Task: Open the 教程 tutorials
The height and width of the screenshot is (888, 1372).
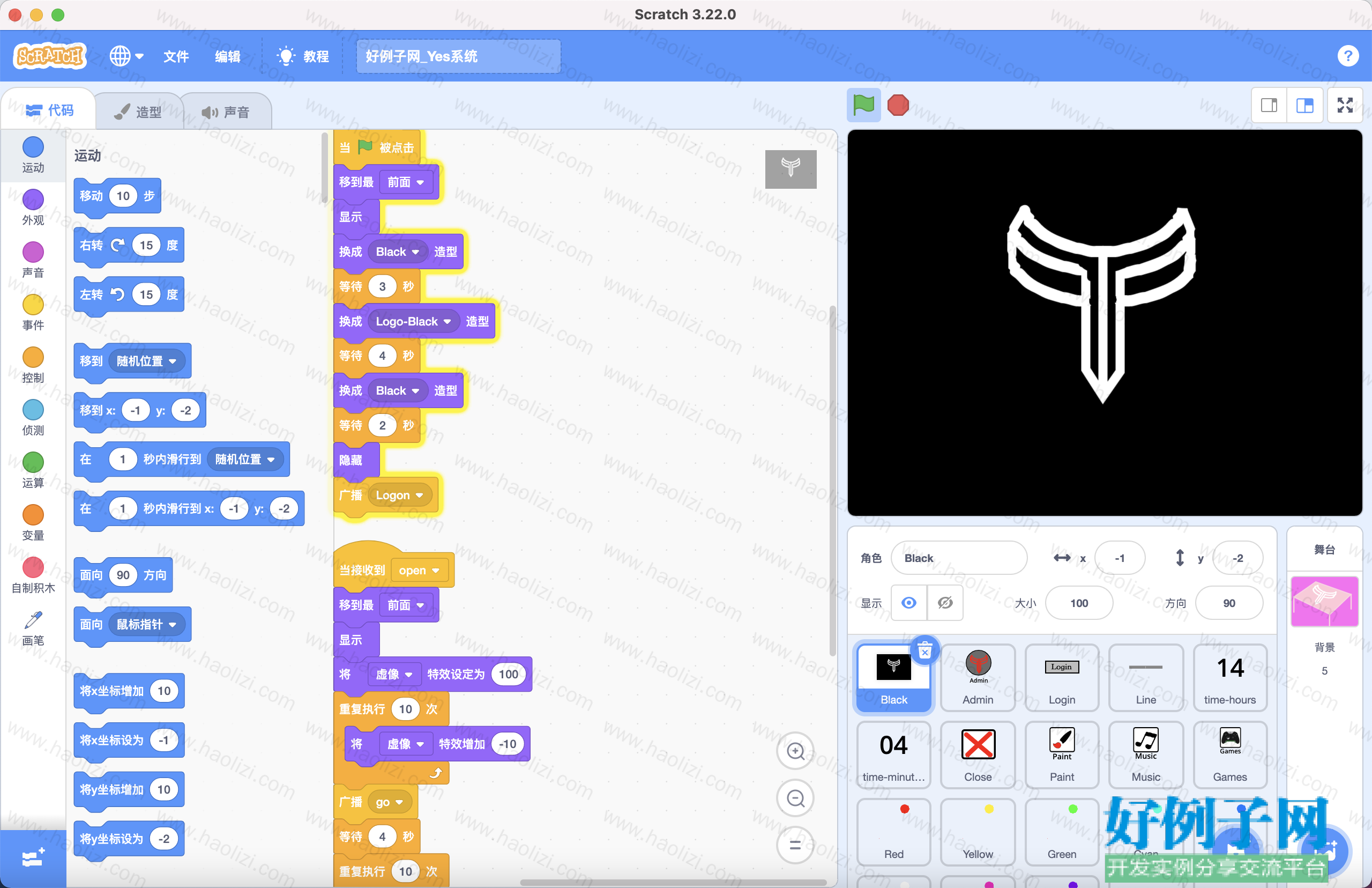Action: click(x=303, y=56)
